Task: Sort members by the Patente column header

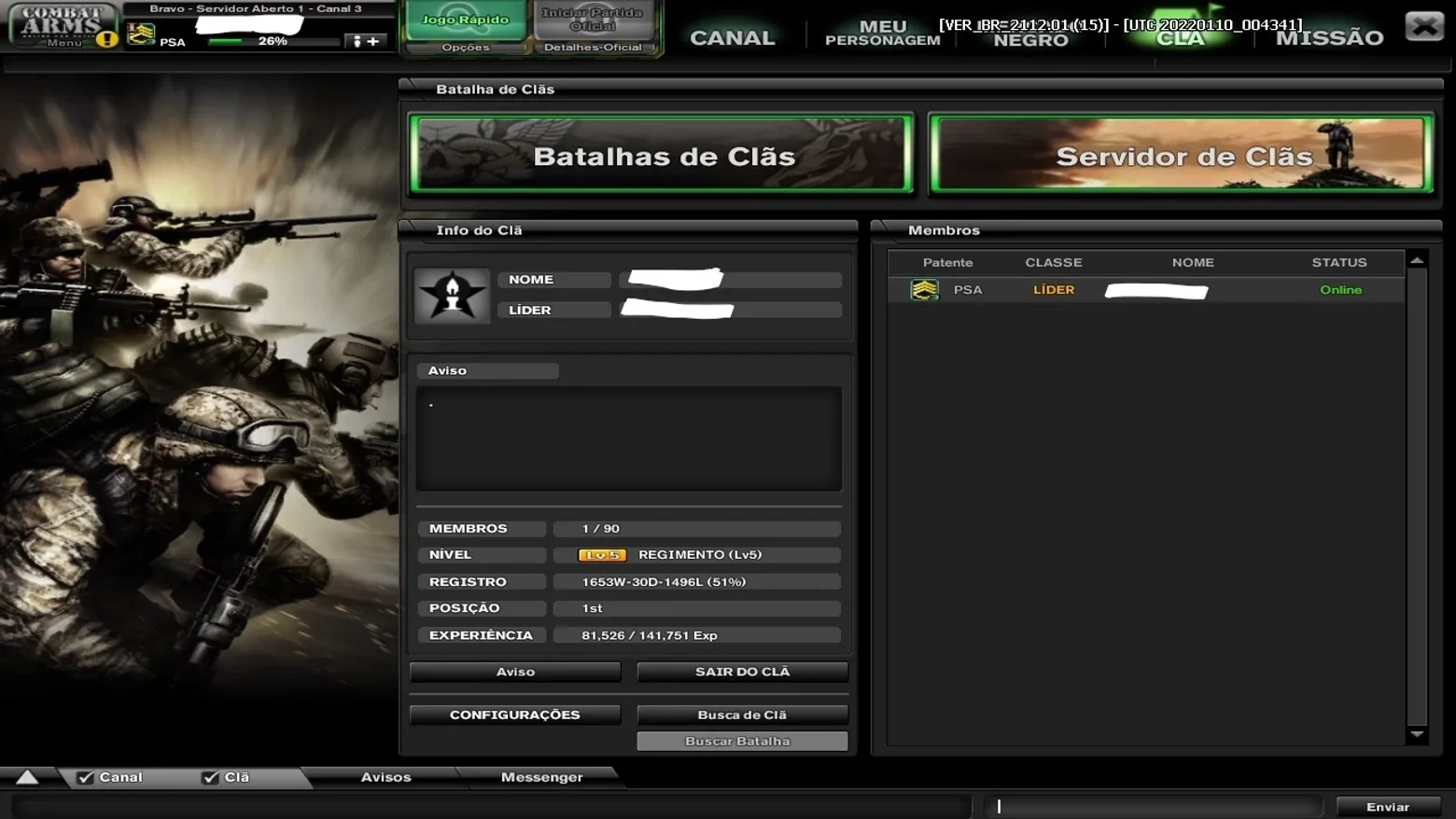Action: tap(947, 263)
